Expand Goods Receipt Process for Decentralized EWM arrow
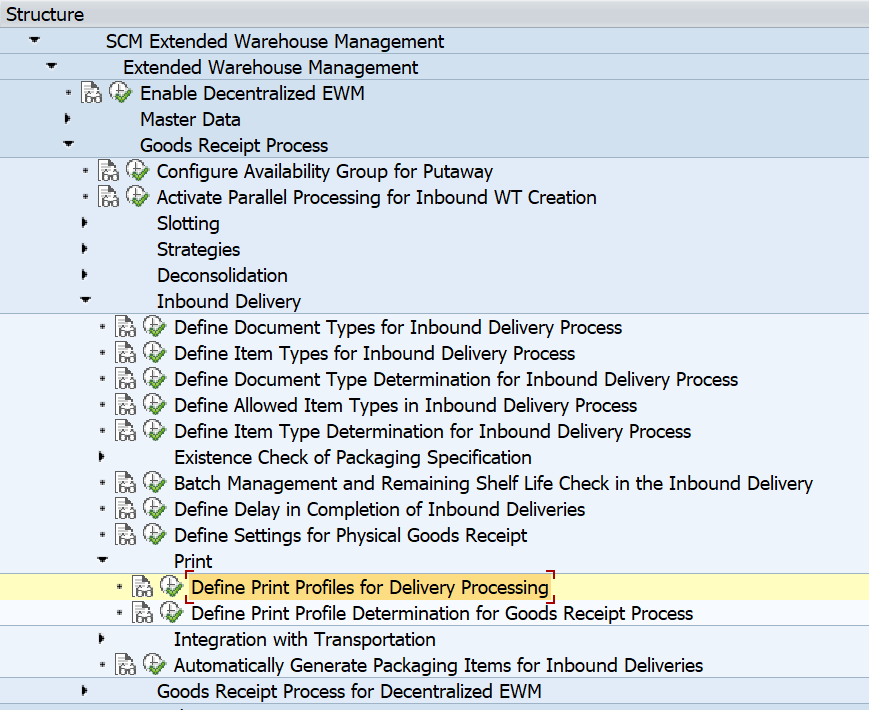The height and width of the screenshot is (710, 869). (85, 691)
